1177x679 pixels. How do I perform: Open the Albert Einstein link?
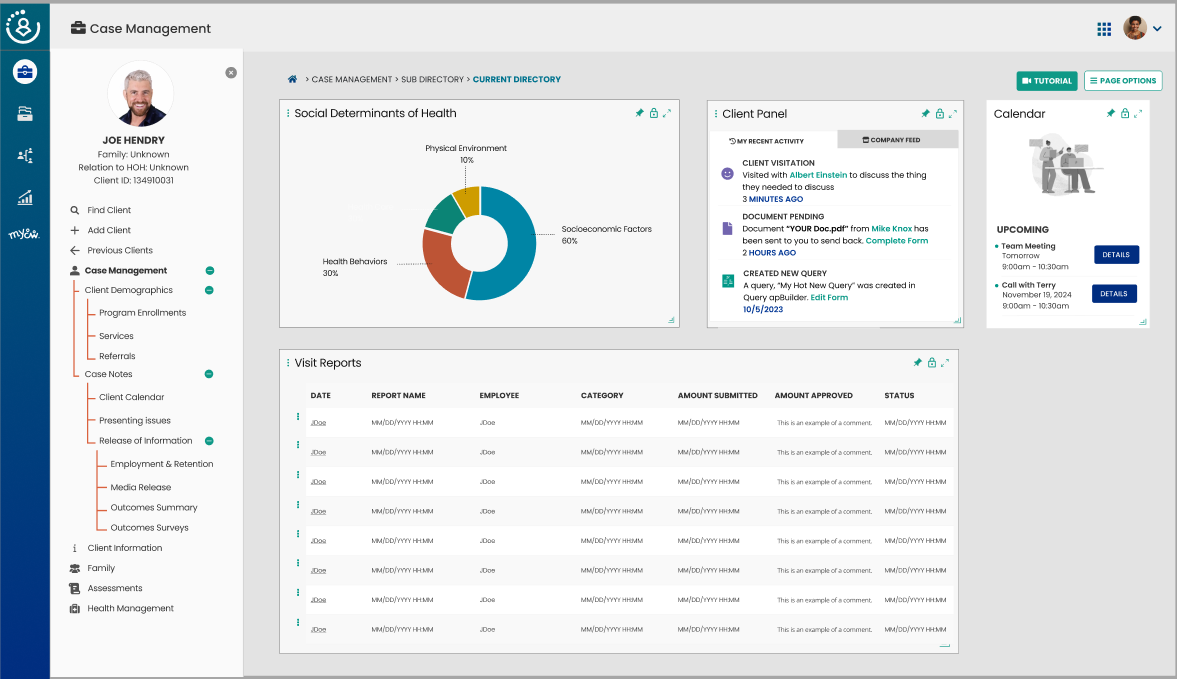(x=818, y=176)
